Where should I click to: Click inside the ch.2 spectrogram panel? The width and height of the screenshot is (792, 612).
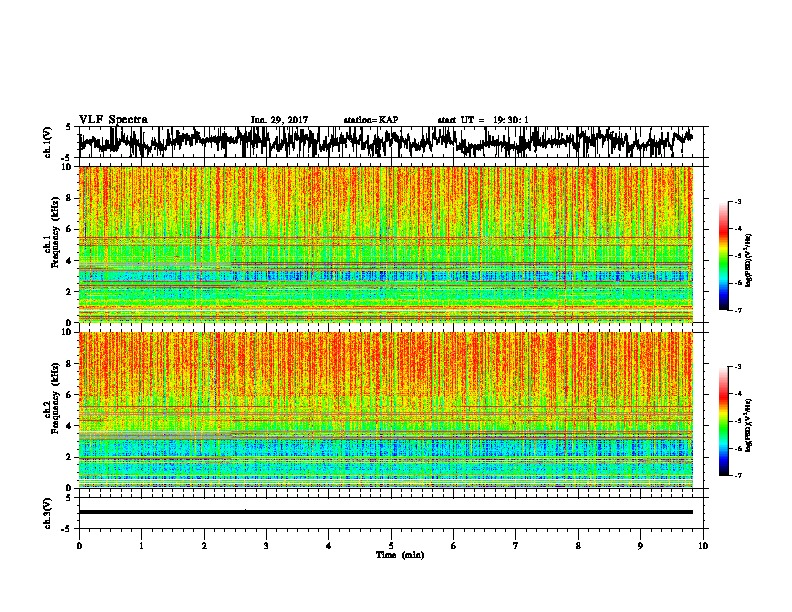coord(386,410)
